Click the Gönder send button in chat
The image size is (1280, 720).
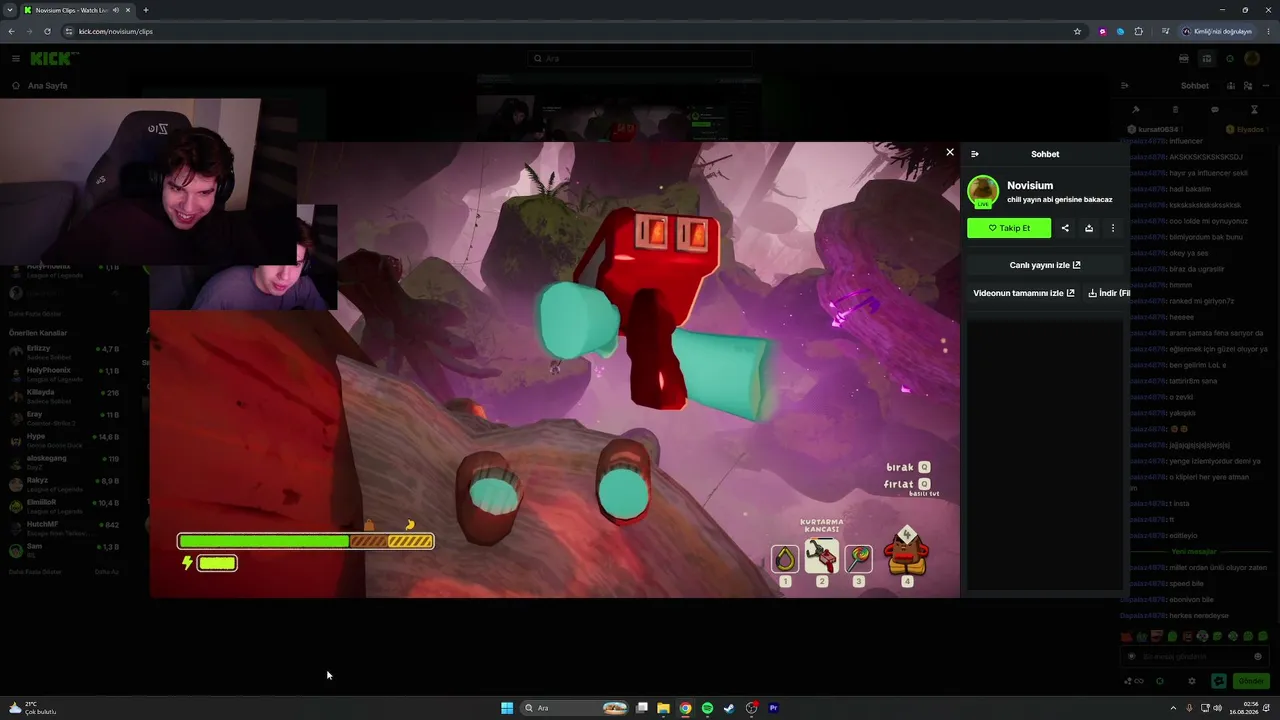point(1251,681)
